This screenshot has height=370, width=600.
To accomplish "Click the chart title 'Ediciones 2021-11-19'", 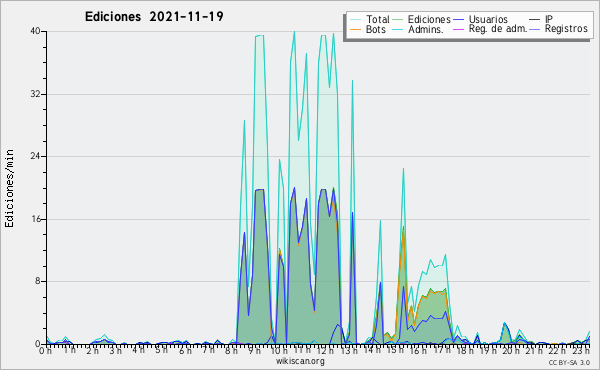I will click(154, 17).
